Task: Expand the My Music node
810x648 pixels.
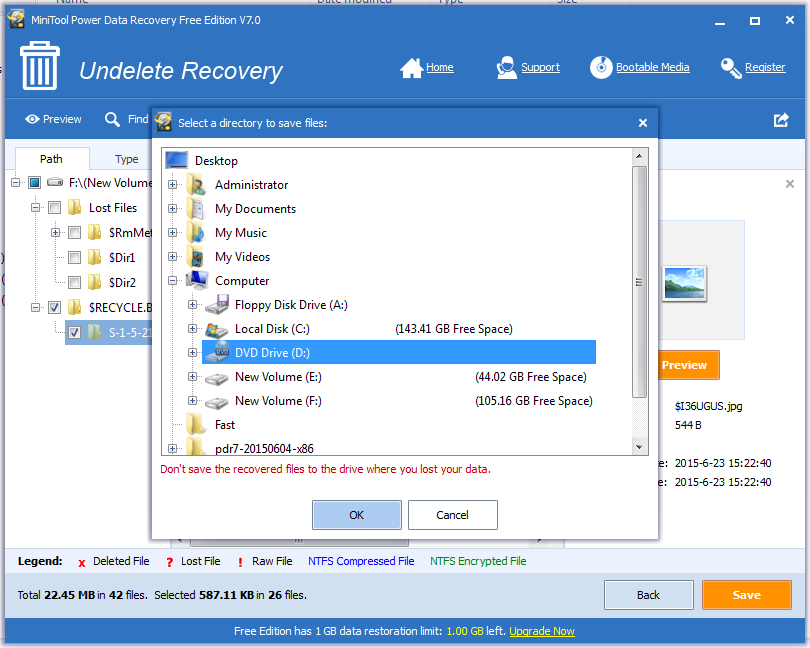Action: point(173,233)
